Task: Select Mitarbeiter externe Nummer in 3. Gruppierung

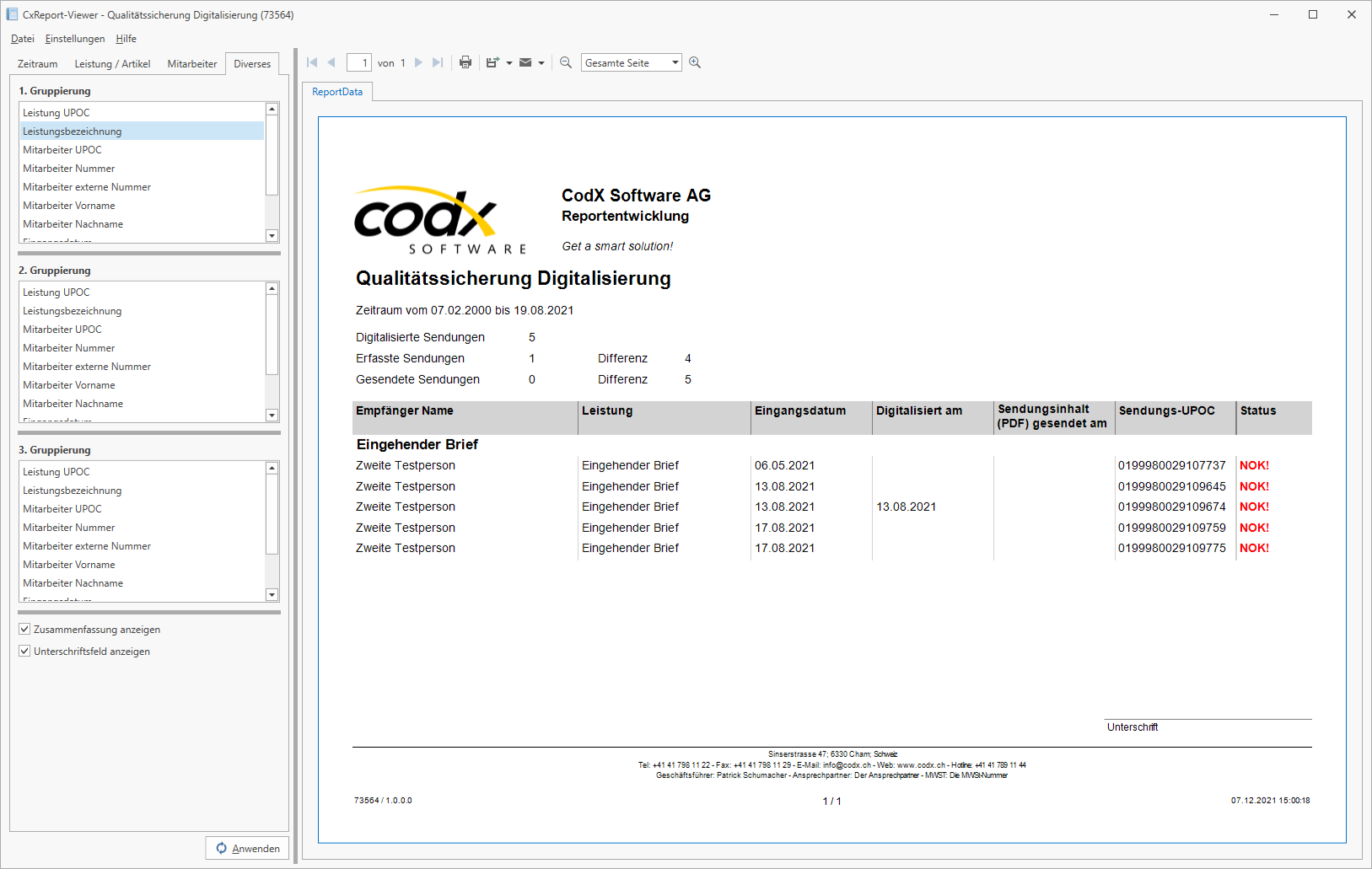Action: point(142,546)
